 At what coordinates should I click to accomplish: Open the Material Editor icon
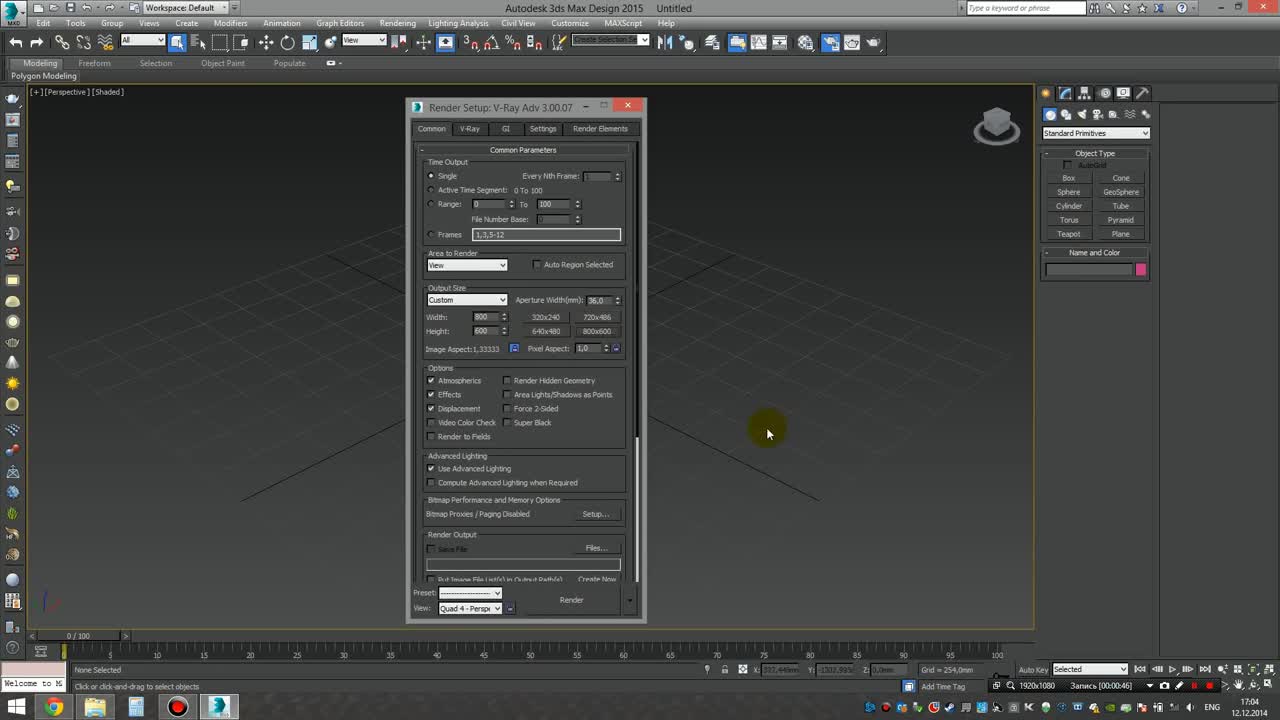(806, 42)
